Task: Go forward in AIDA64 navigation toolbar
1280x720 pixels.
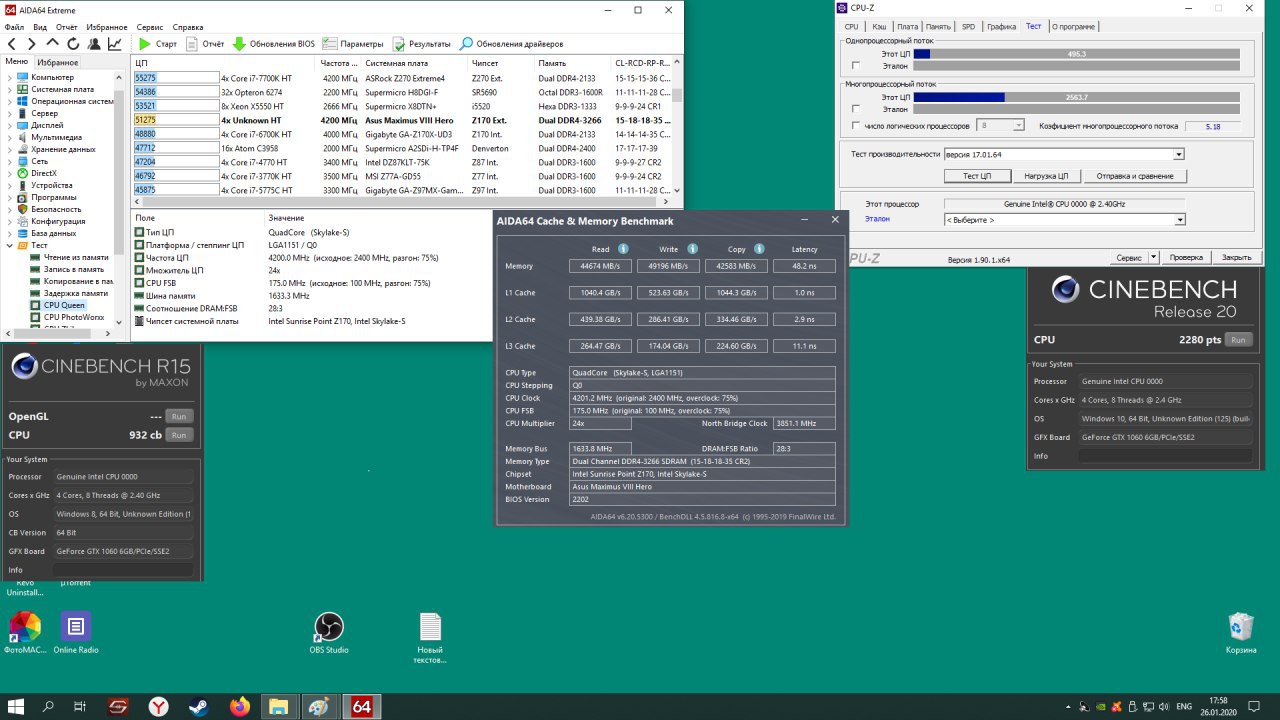Action: pyautogui.click(x=31, y=44)
